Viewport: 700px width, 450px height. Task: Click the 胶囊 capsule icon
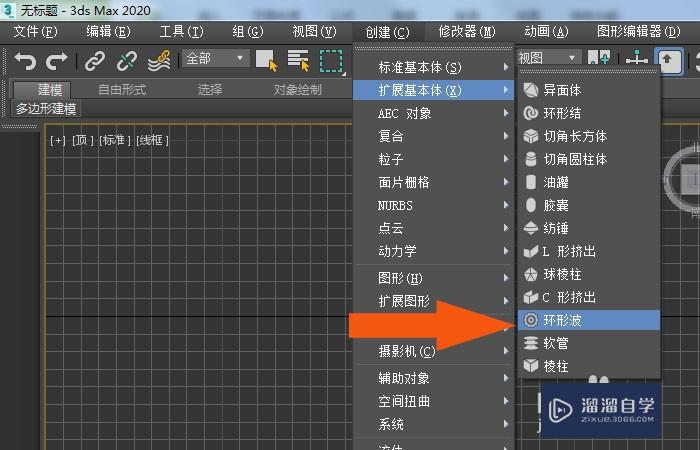point(531,205)
